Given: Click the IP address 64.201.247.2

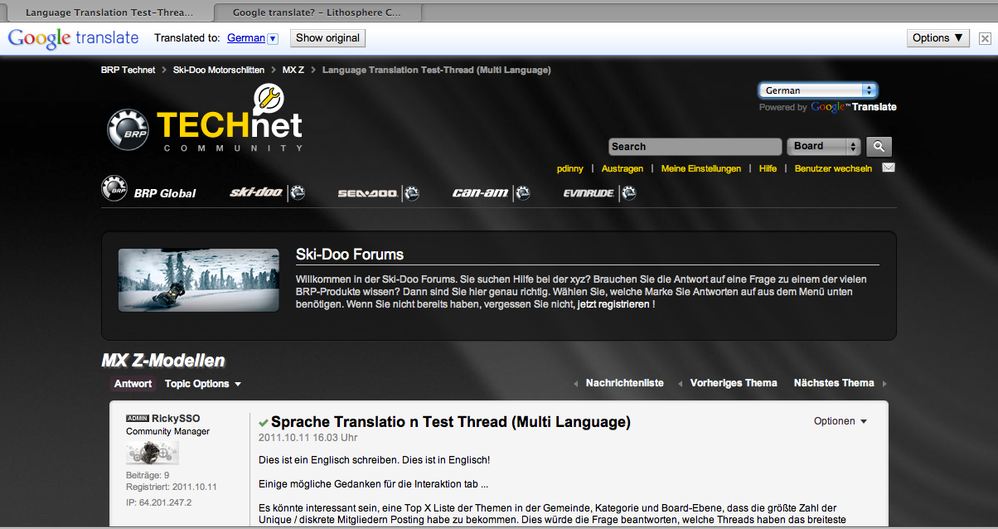Looking at the screenshot, I should [x=158, y=502].
